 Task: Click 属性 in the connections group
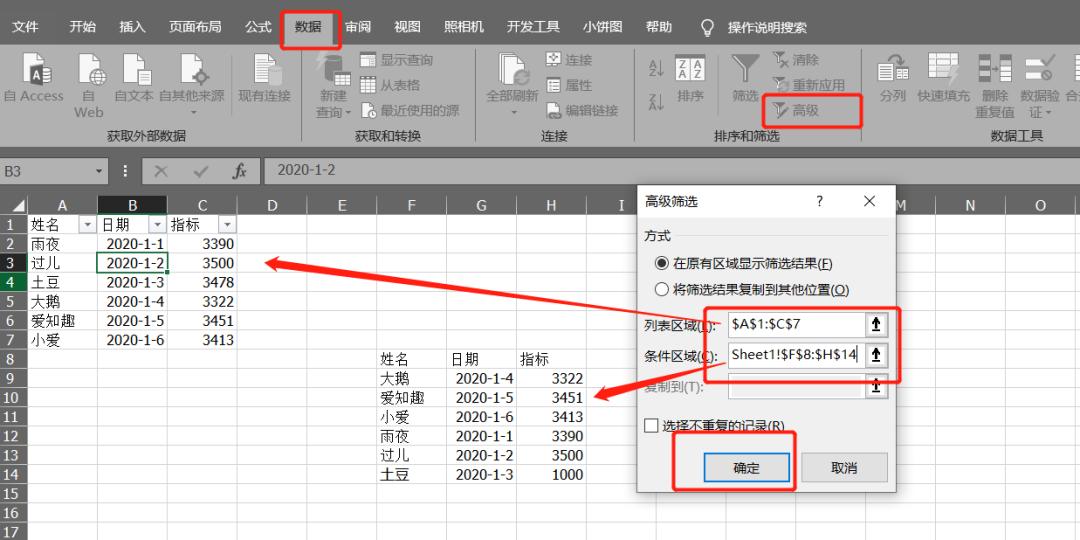click(569, 85)
